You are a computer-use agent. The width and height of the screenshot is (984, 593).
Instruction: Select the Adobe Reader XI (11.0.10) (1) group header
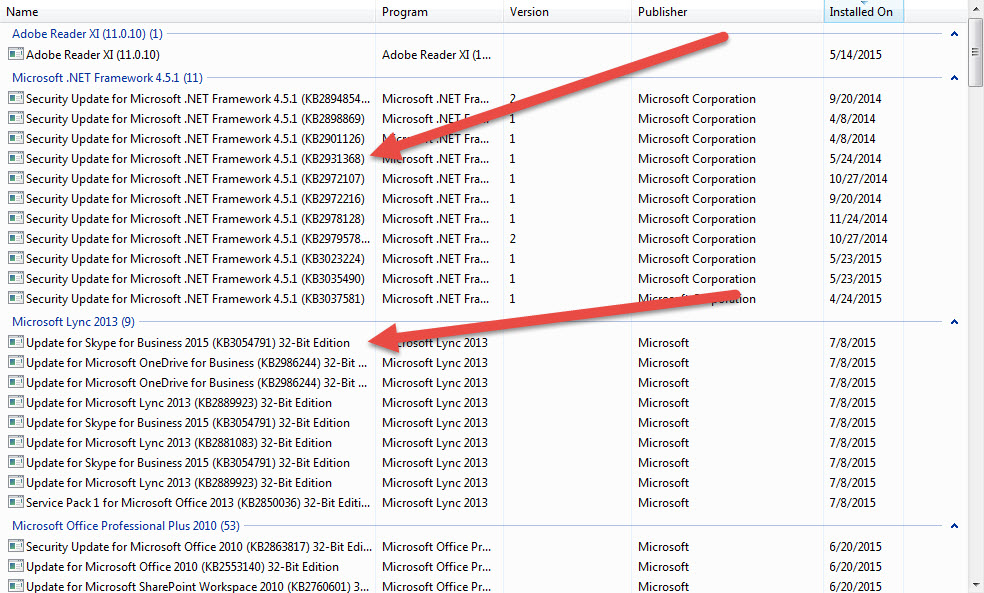(87, 34)
